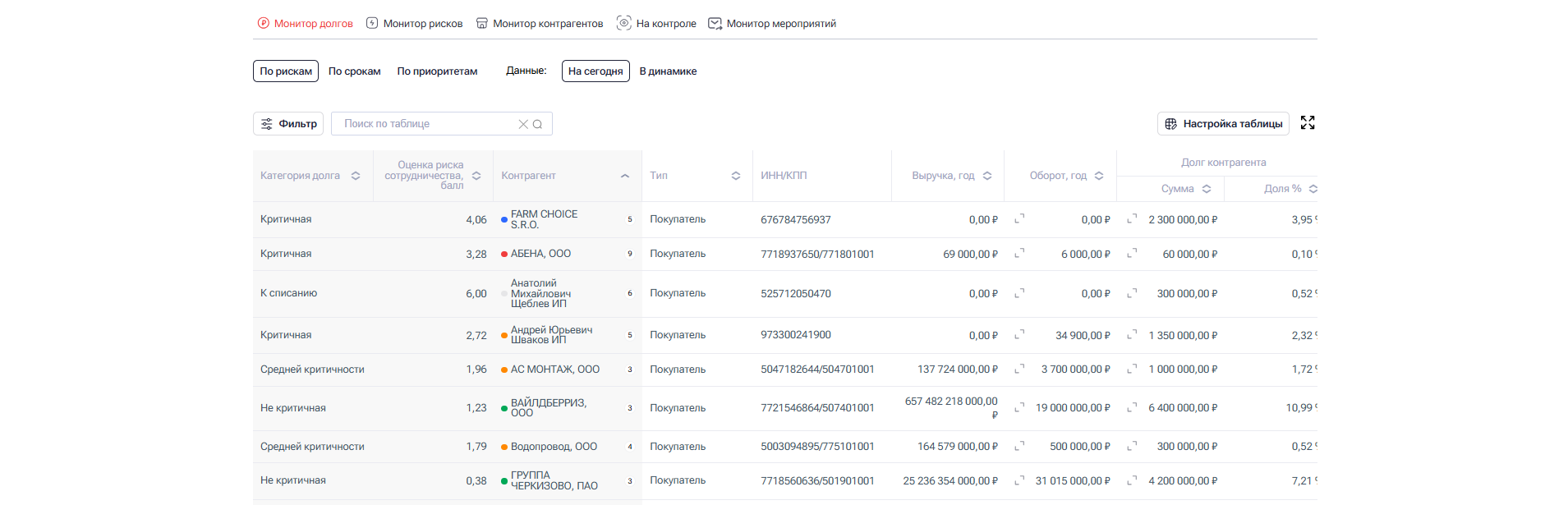Viewport: 1568px width, 505px height.
Task: Open the Монитор рисков tab
Action: click(415, 24)
